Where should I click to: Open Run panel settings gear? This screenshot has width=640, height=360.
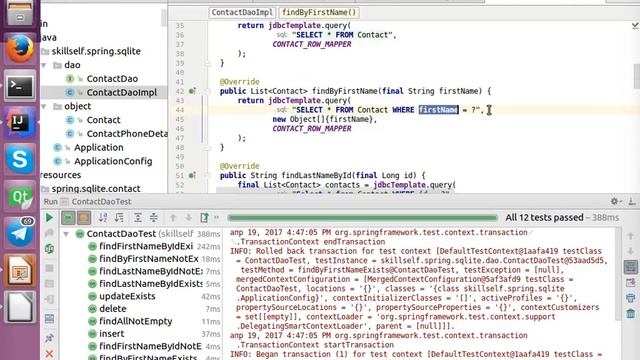[615, 201]
